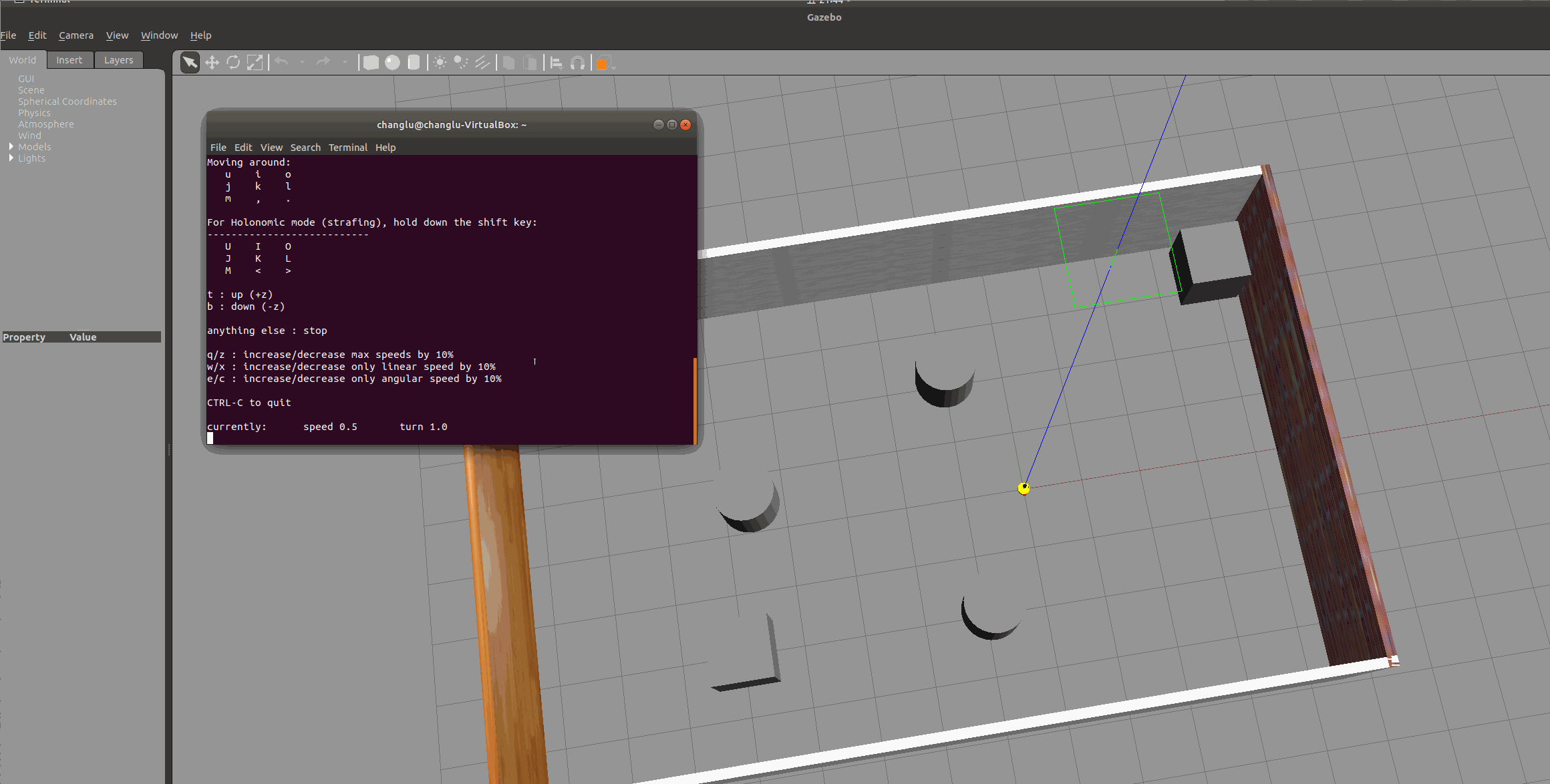The height and width of the screenshot is (784, 1550).
Task: Open the orange cube view angle tool
Action: 604,63
